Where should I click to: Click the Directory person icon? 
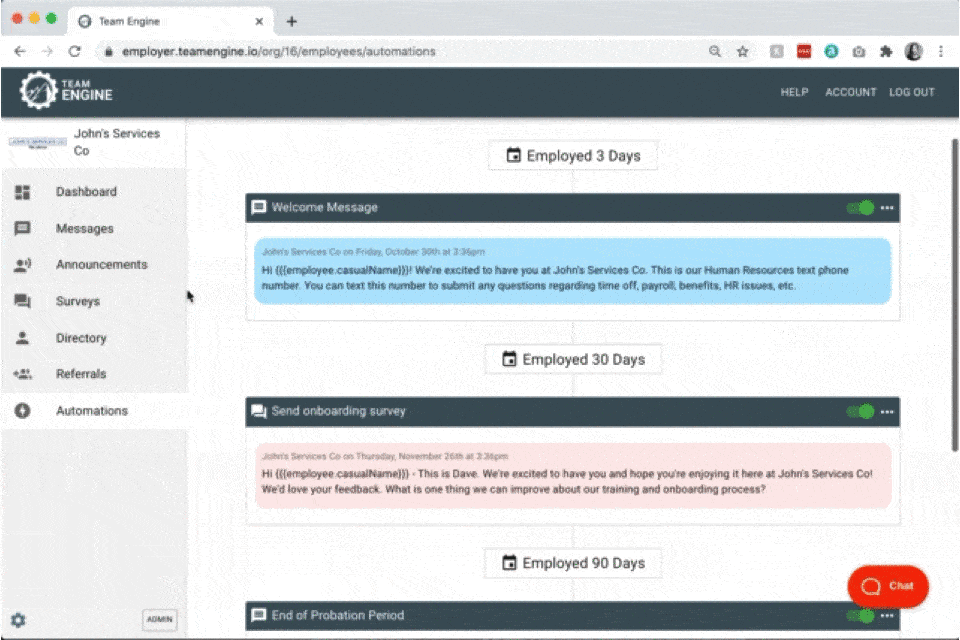coord(22,338)
